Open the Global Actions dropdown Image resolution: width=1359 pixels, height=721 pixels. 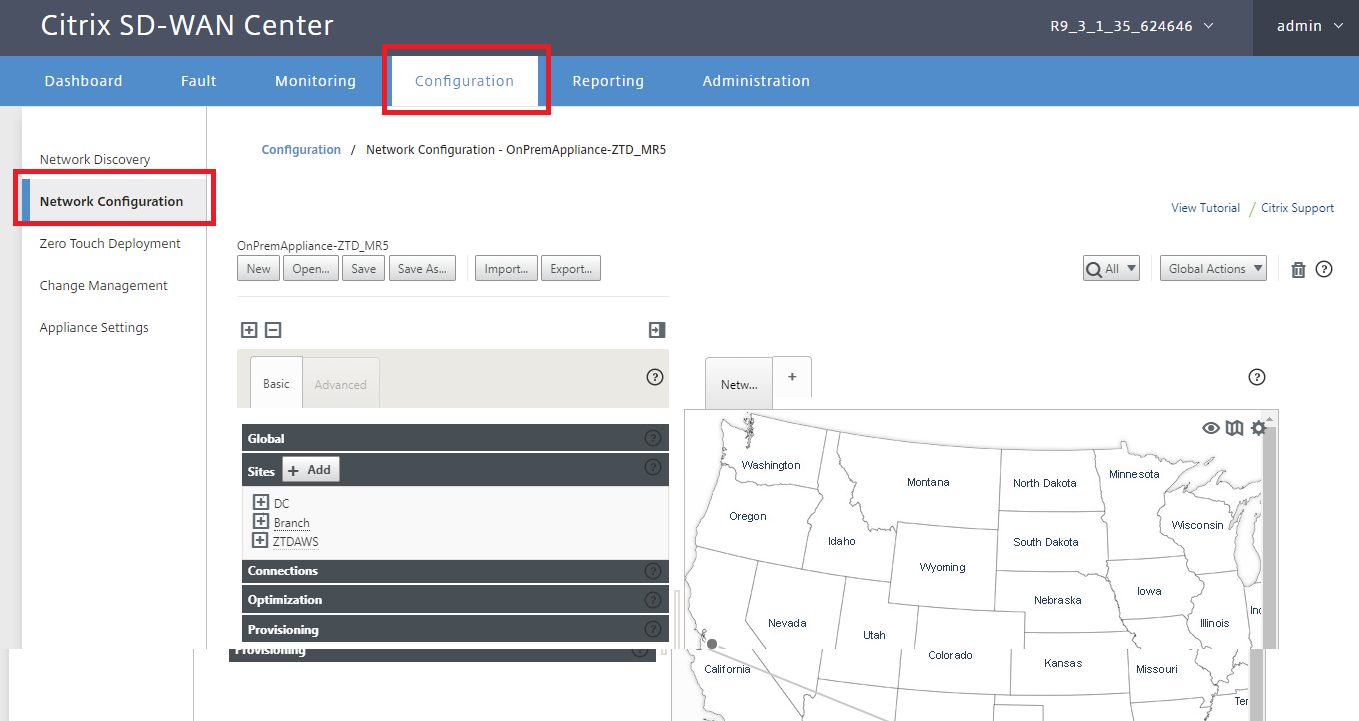(1213, 268)
